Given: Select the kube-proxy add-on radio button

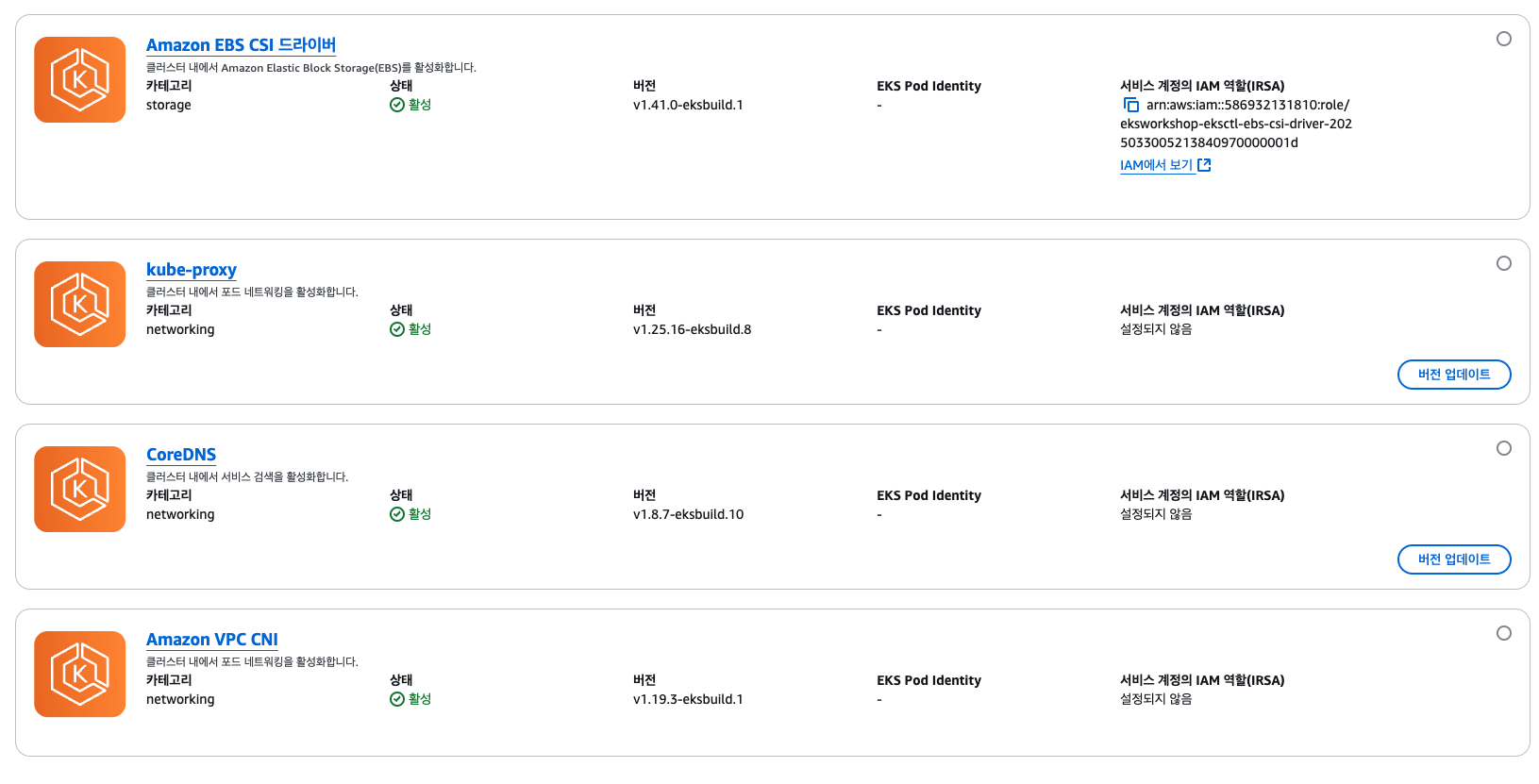Looking at the screenshot, I should 1504,263.
